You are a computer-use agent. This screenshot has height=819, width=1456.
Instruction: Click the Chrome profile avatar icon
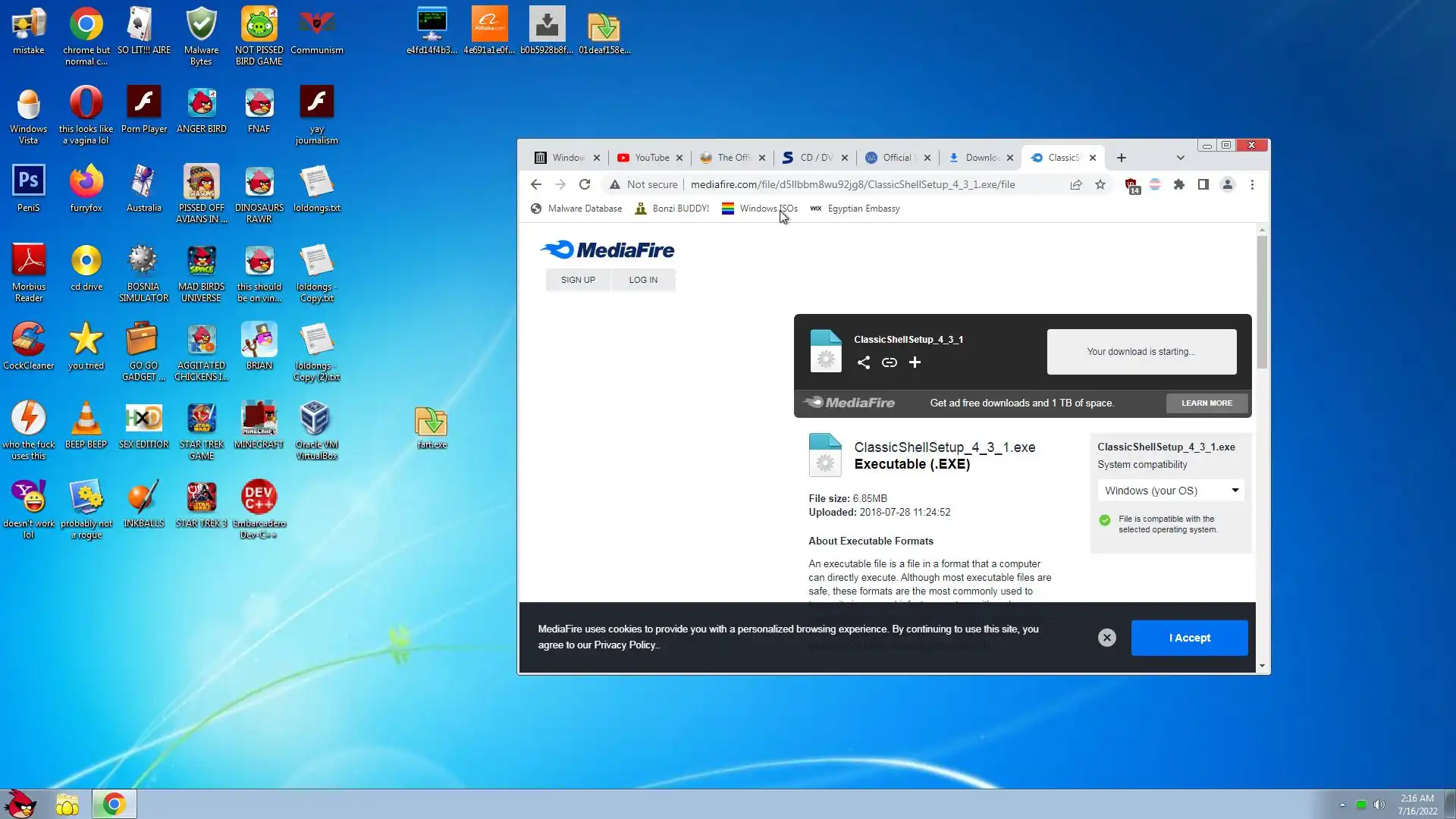pos(1227,184)
